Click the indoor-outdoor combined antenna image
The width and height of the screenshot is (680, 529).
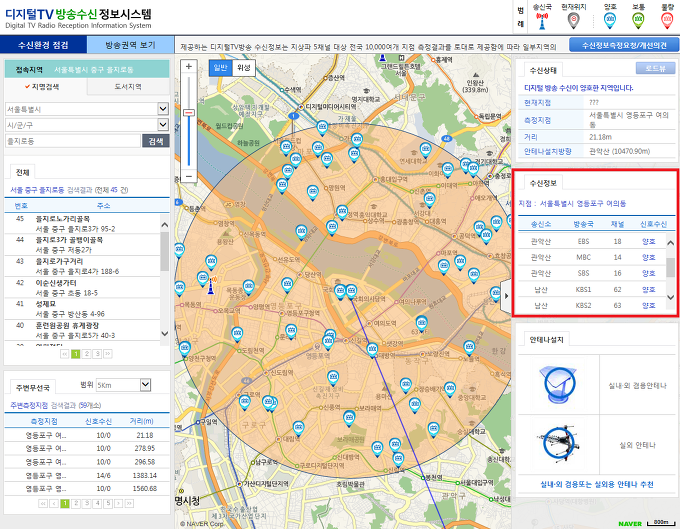click(558, 384)
